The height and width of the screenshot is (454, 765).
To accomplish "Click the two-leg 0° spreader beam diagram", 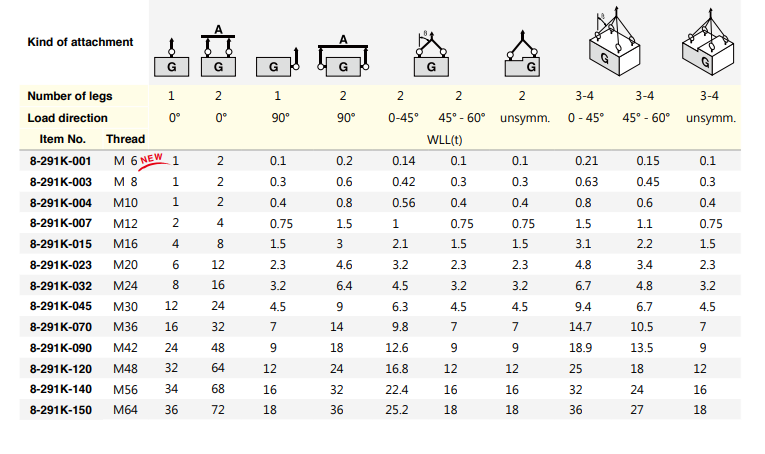I will (218, 51).
